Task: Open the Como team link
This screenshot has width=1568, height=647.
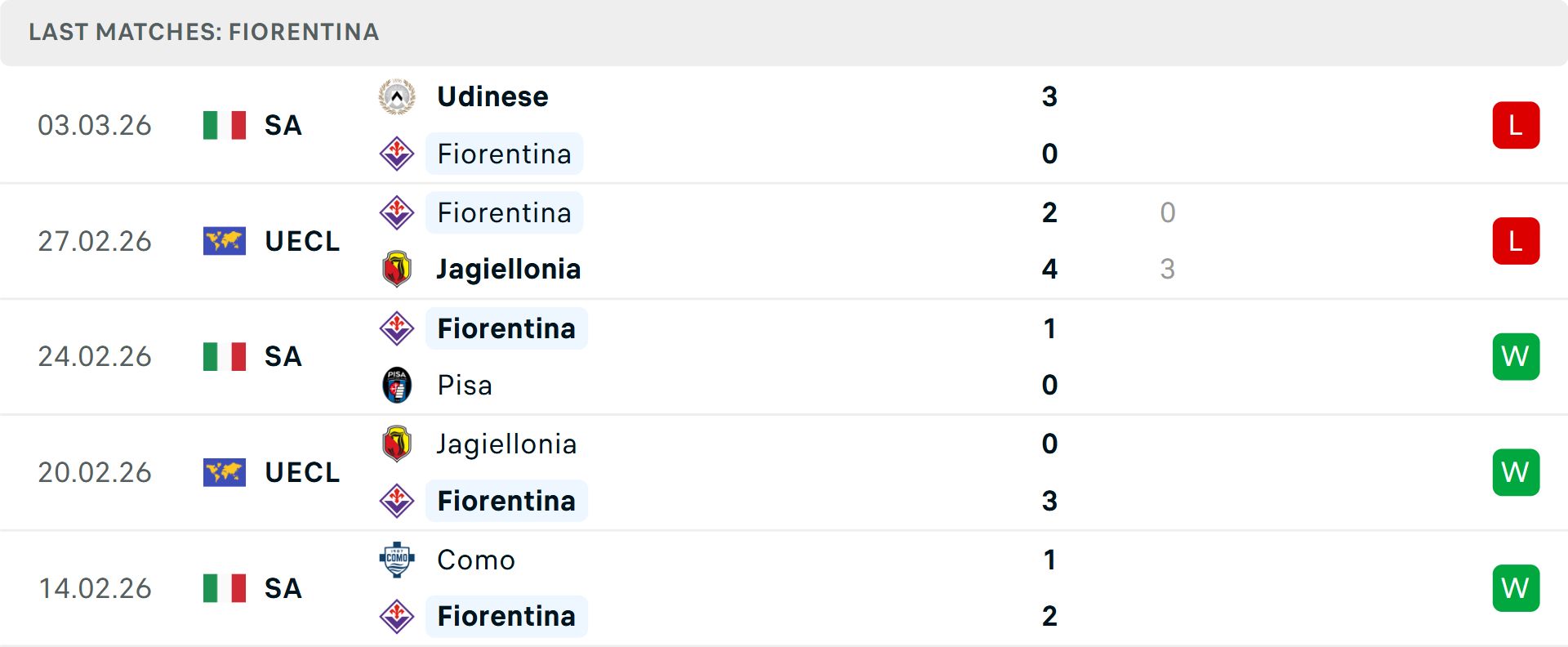Action: point(475,560)
